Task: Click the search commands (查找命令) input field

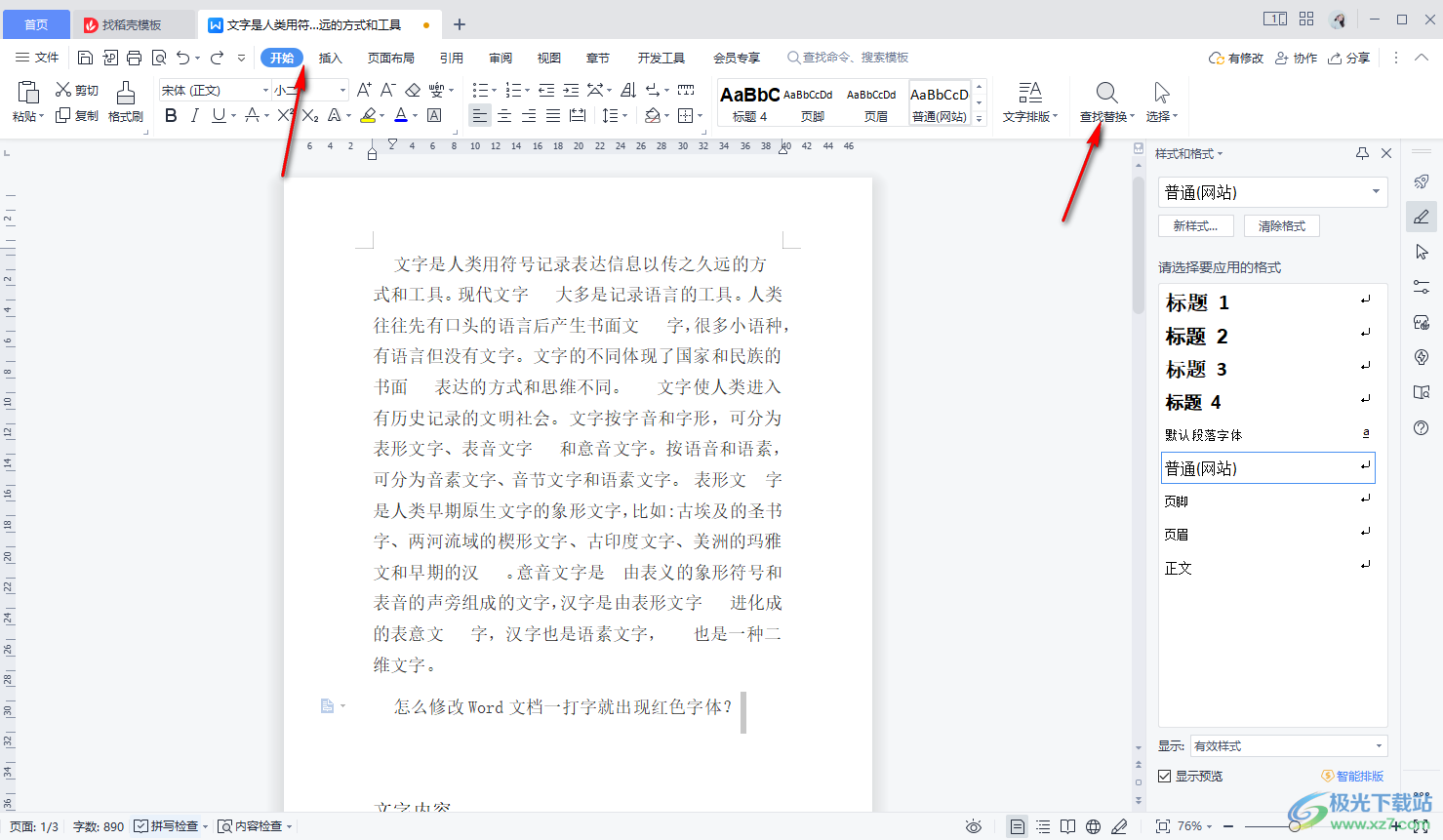Action: tap(849, 58)
